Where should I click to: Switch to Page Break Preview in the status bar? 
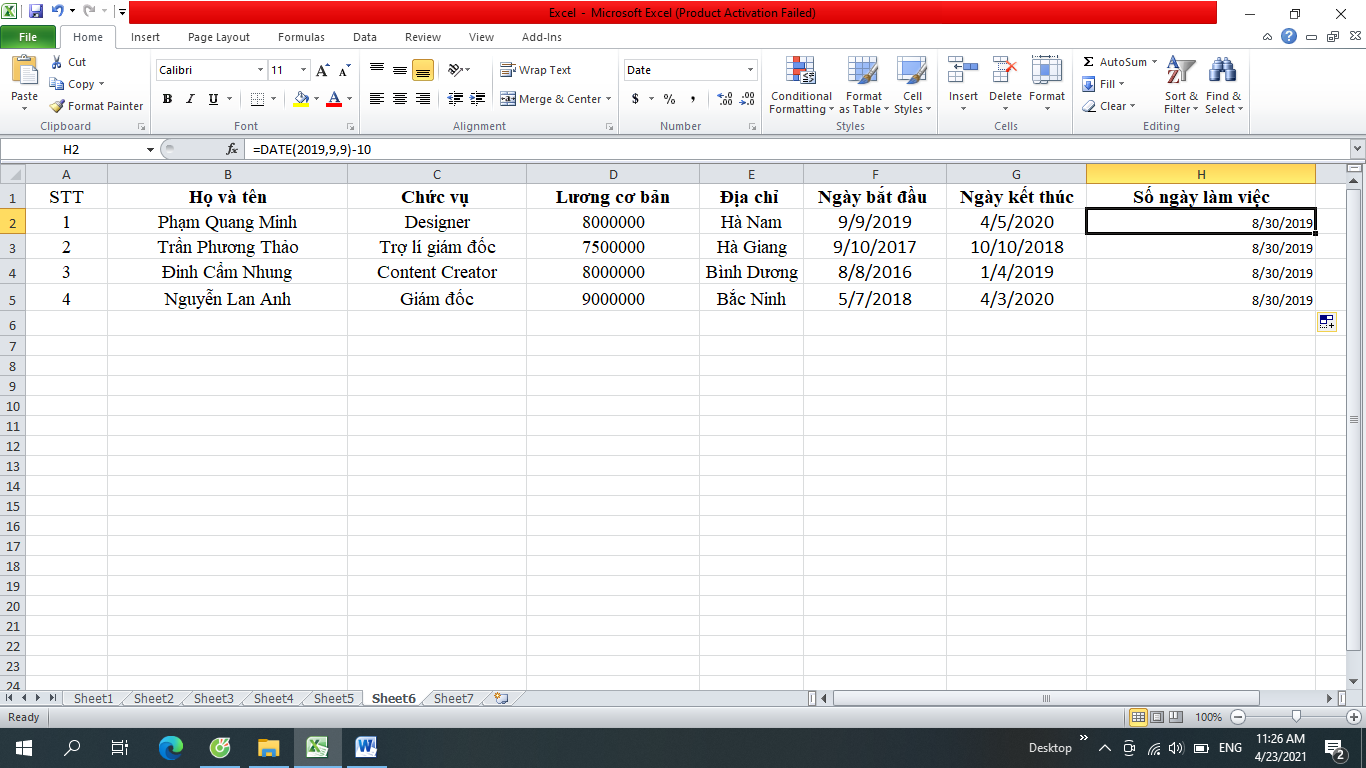1176,717
